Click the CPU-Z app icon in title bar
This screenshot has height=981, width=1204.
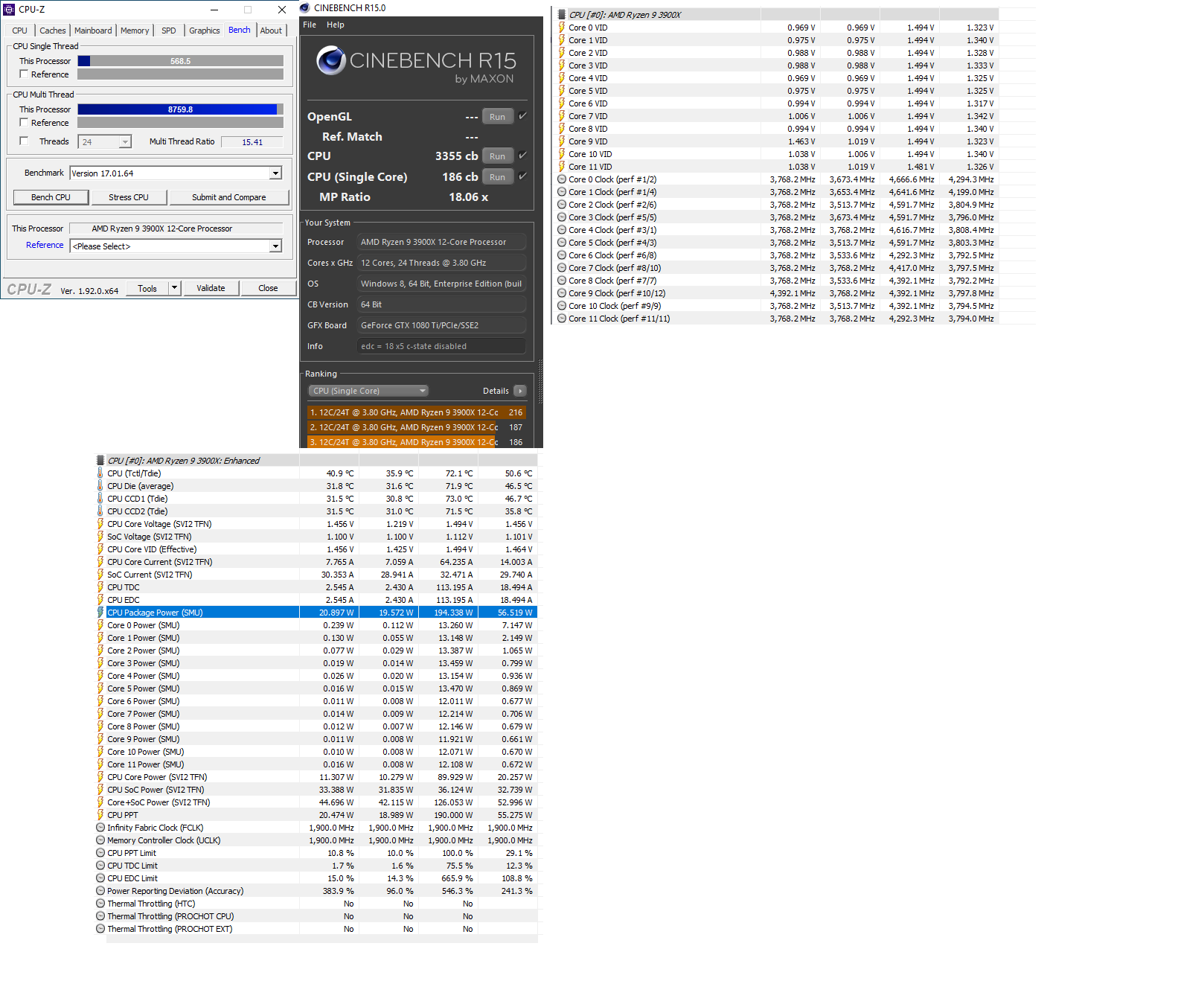click(9, 10)
